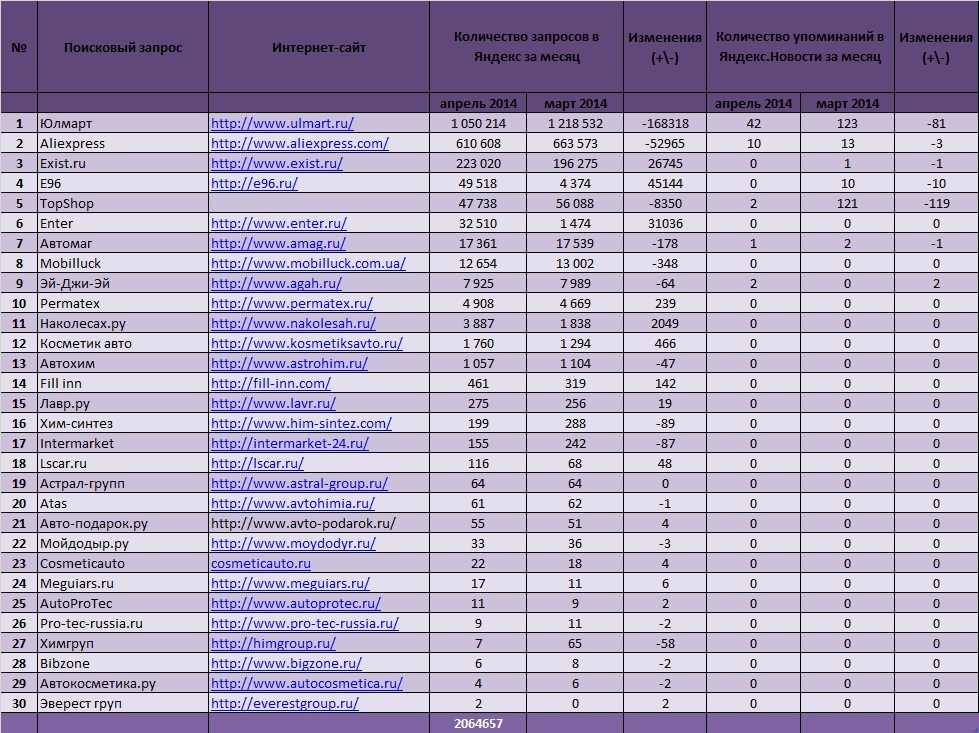Open the cosmeticauto.ru link
The height and width of the screenshot is (733, 979).
[261, 563]
